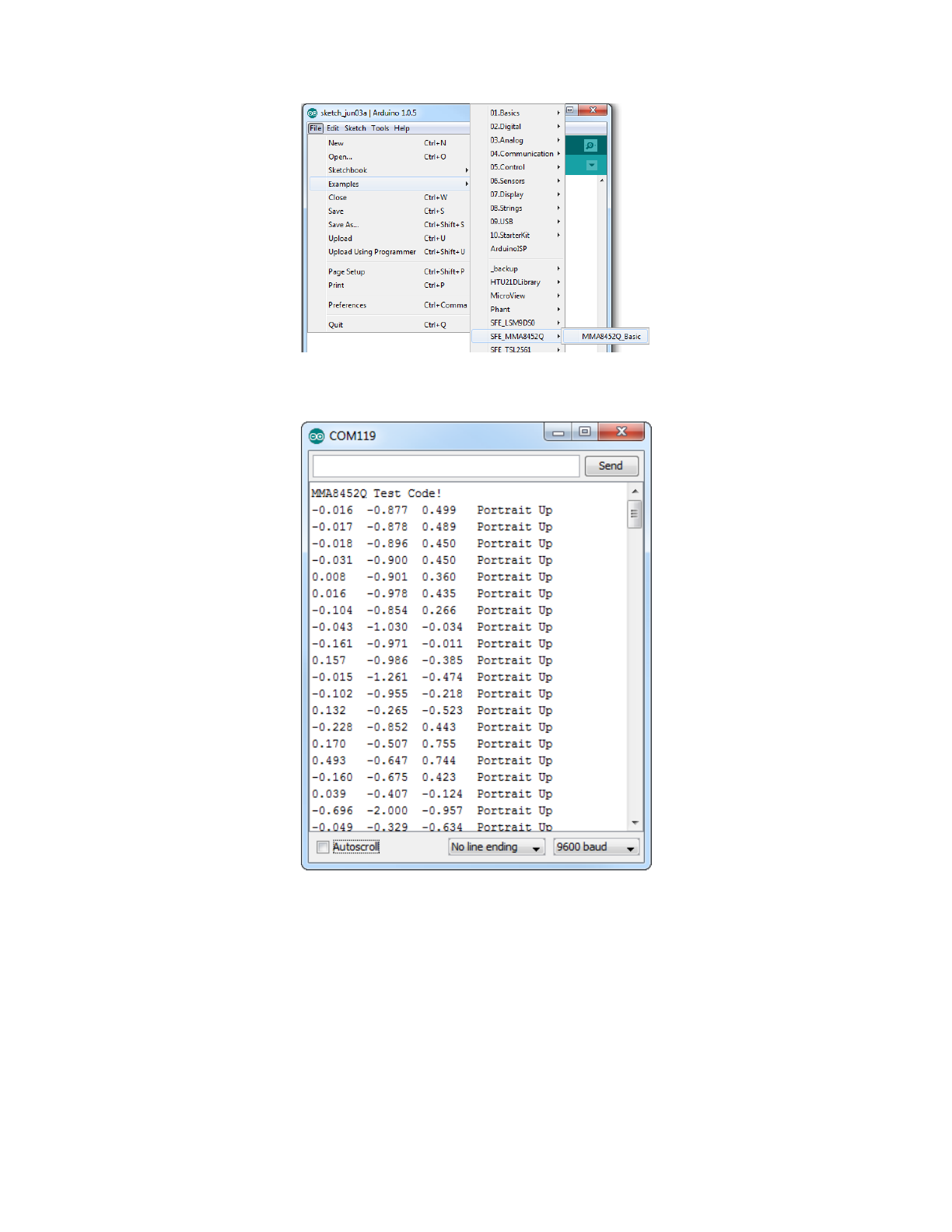Expand the 09.USB examples submenu
Image resolution: width=952 pixels, height=1232 pixels.
[517, 222]
